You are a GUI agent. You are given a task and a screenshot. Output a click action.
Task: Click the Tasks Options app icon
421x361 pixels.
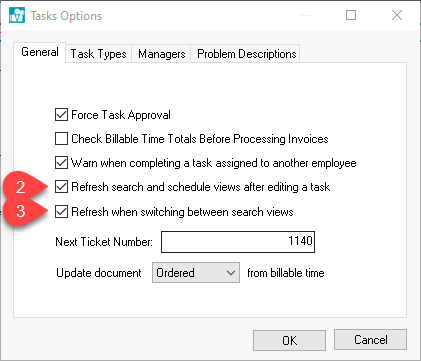[x=17, y=15]
